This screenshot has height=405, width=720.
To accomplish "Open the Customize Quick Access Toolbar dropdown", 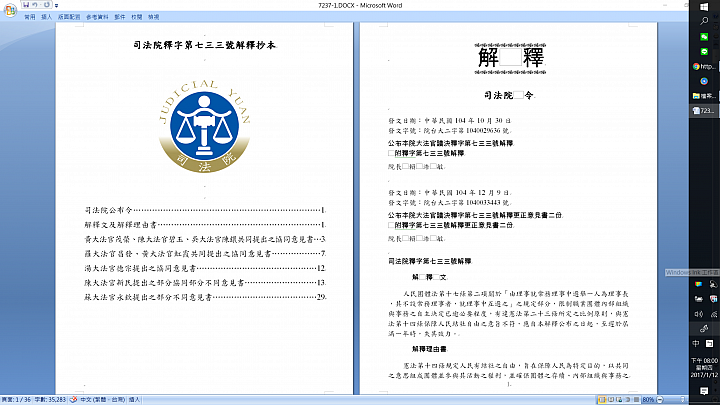I will (56, 6).
